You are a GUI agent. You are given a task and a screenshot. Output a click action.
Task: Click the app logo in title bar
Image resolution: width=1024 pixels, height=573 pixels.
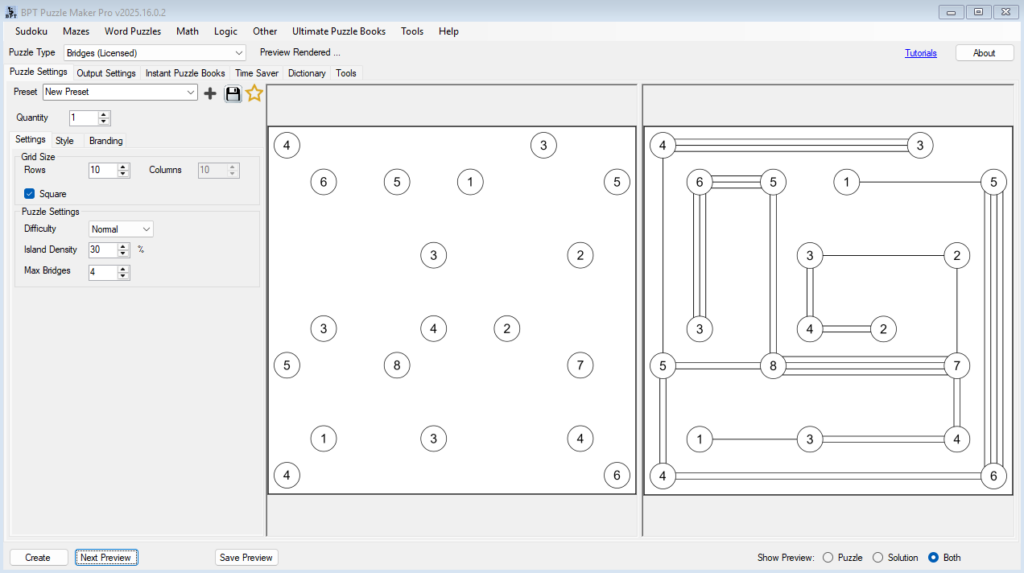(11, 11)
